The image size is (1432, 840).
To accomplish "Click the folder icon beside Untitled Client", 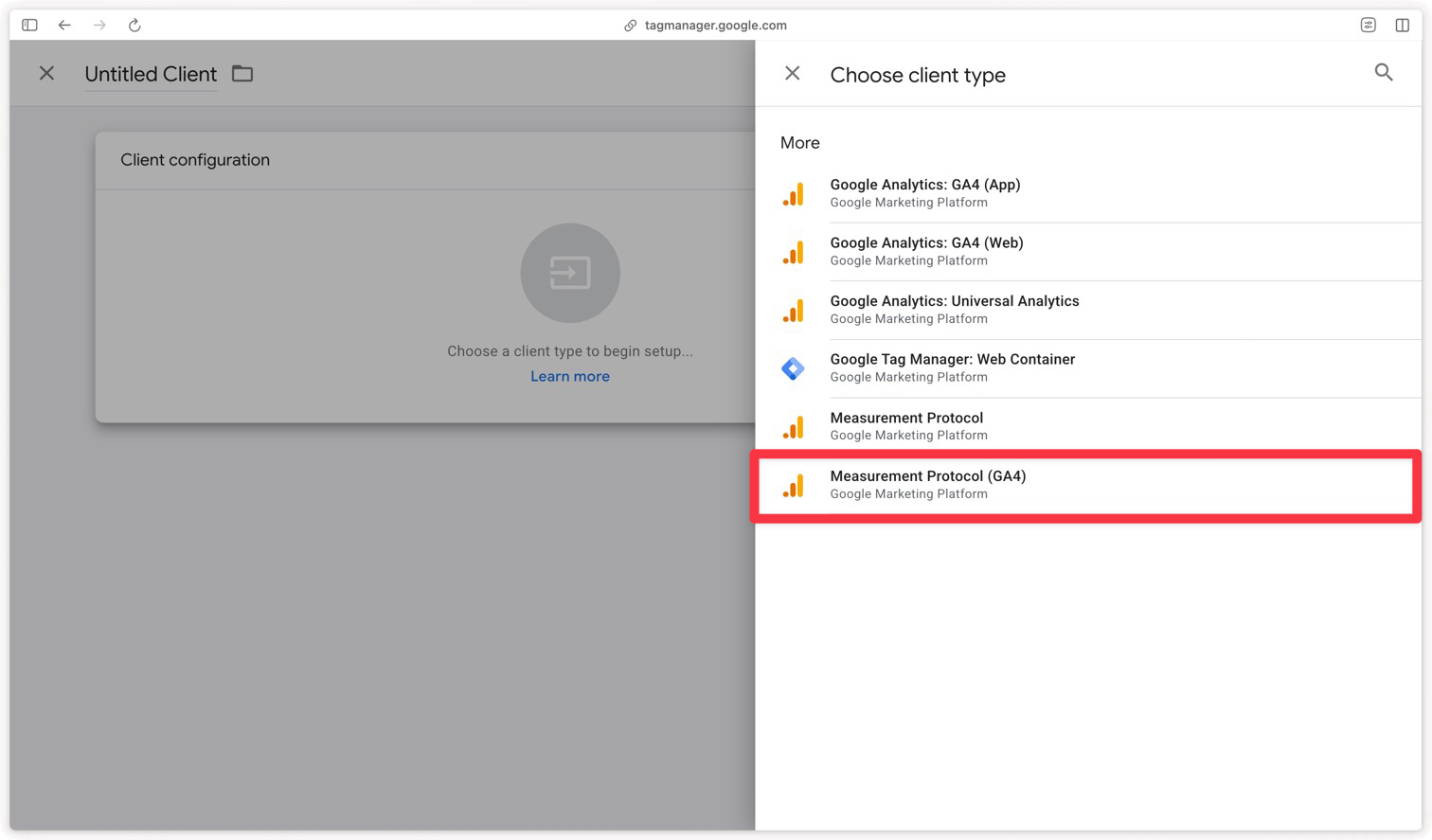I will point(242,73).
